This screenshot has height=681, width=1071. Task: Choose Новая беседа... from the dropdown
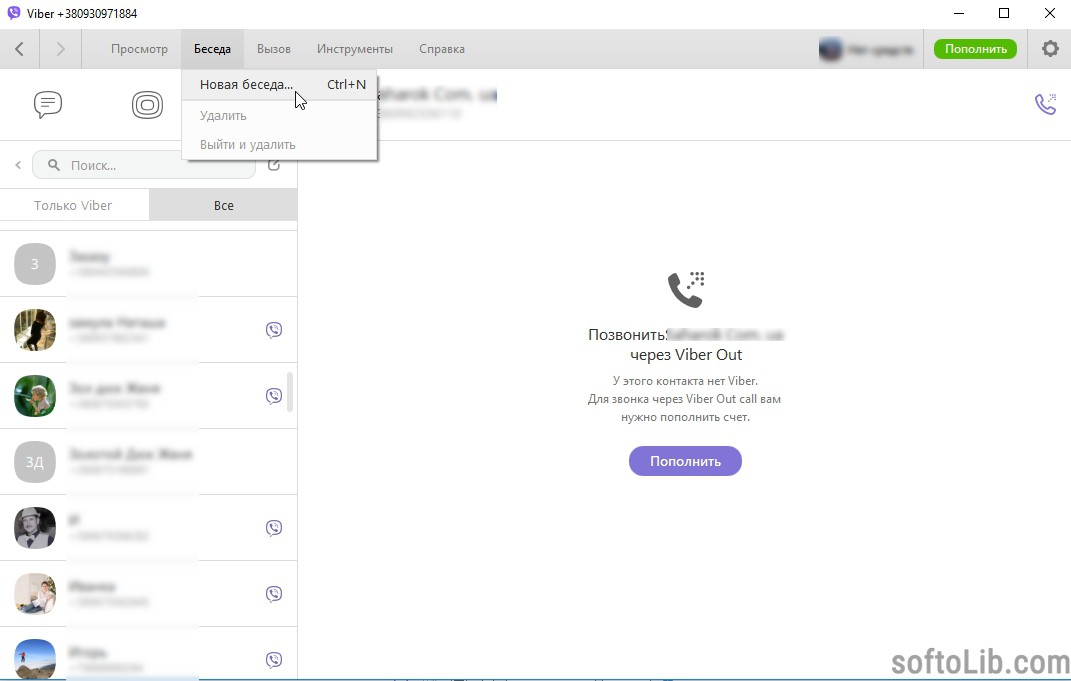[x=279, y=85]
